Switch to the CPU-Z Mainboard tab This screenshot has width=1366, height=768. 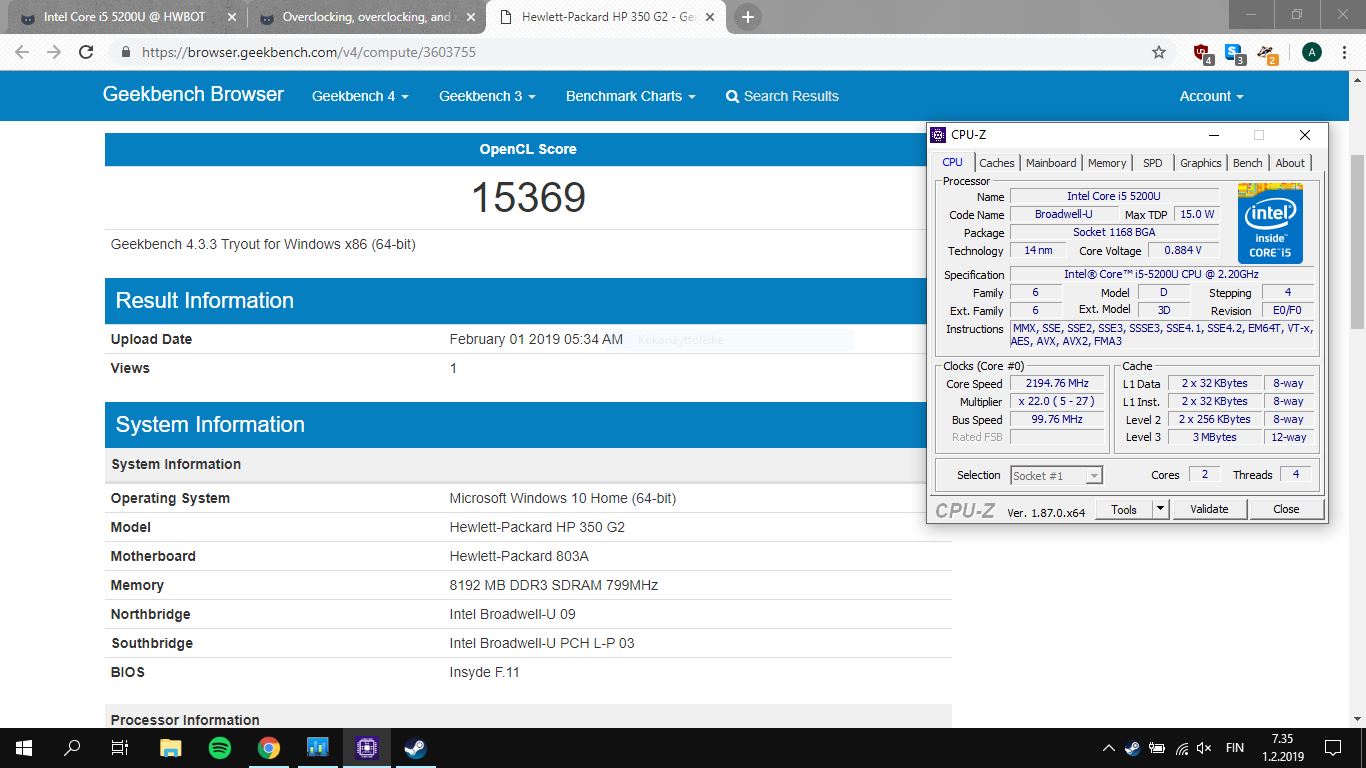click(x=1051, y=163)
